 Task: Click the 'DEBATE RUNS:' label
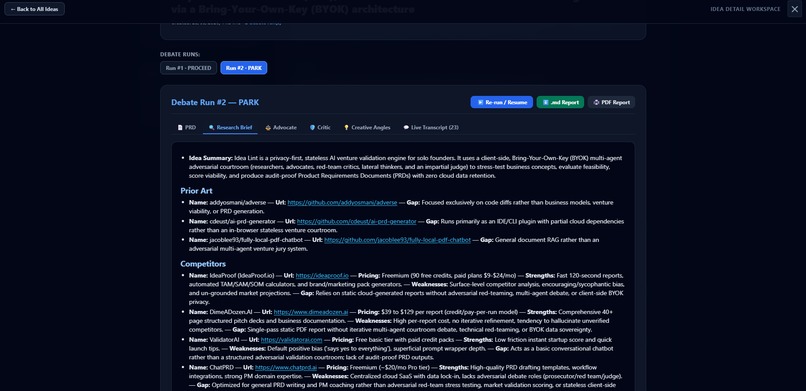tap(180, 54)
